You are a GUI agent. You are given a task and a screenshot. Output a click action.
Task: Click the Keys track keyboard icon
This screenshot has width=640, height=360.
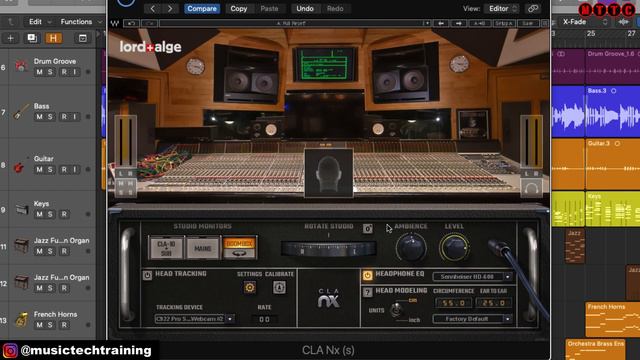(x=22, y=209)
